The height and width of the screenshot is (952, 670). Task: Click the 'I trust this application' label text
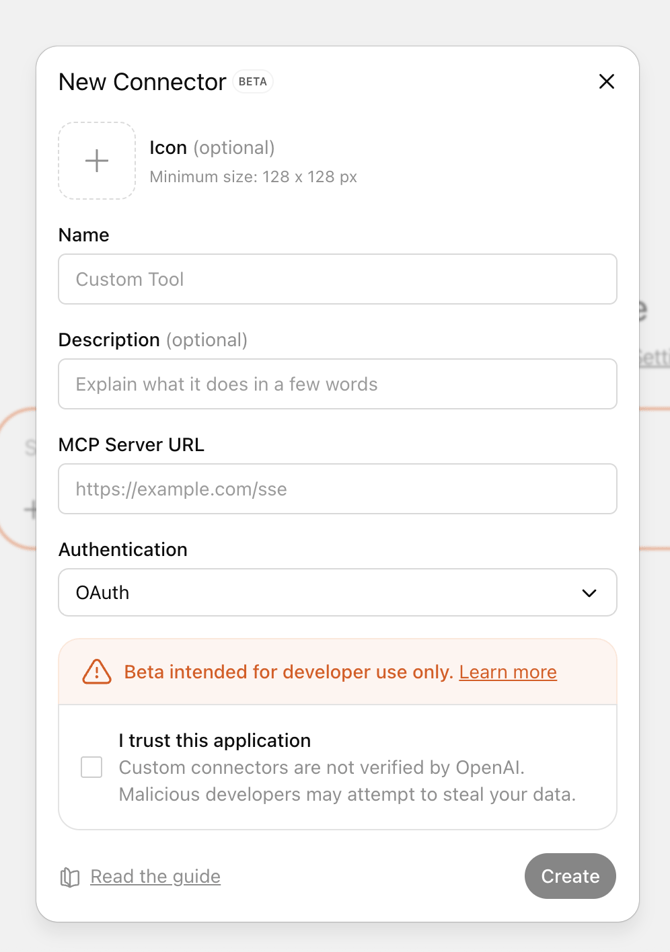(214, 741)
